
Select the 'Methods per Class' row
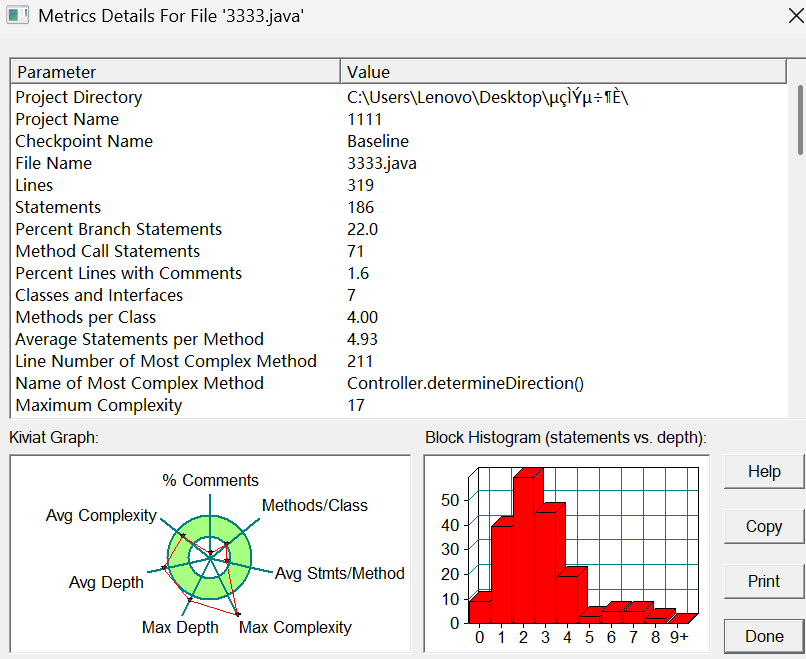(399, 318)
